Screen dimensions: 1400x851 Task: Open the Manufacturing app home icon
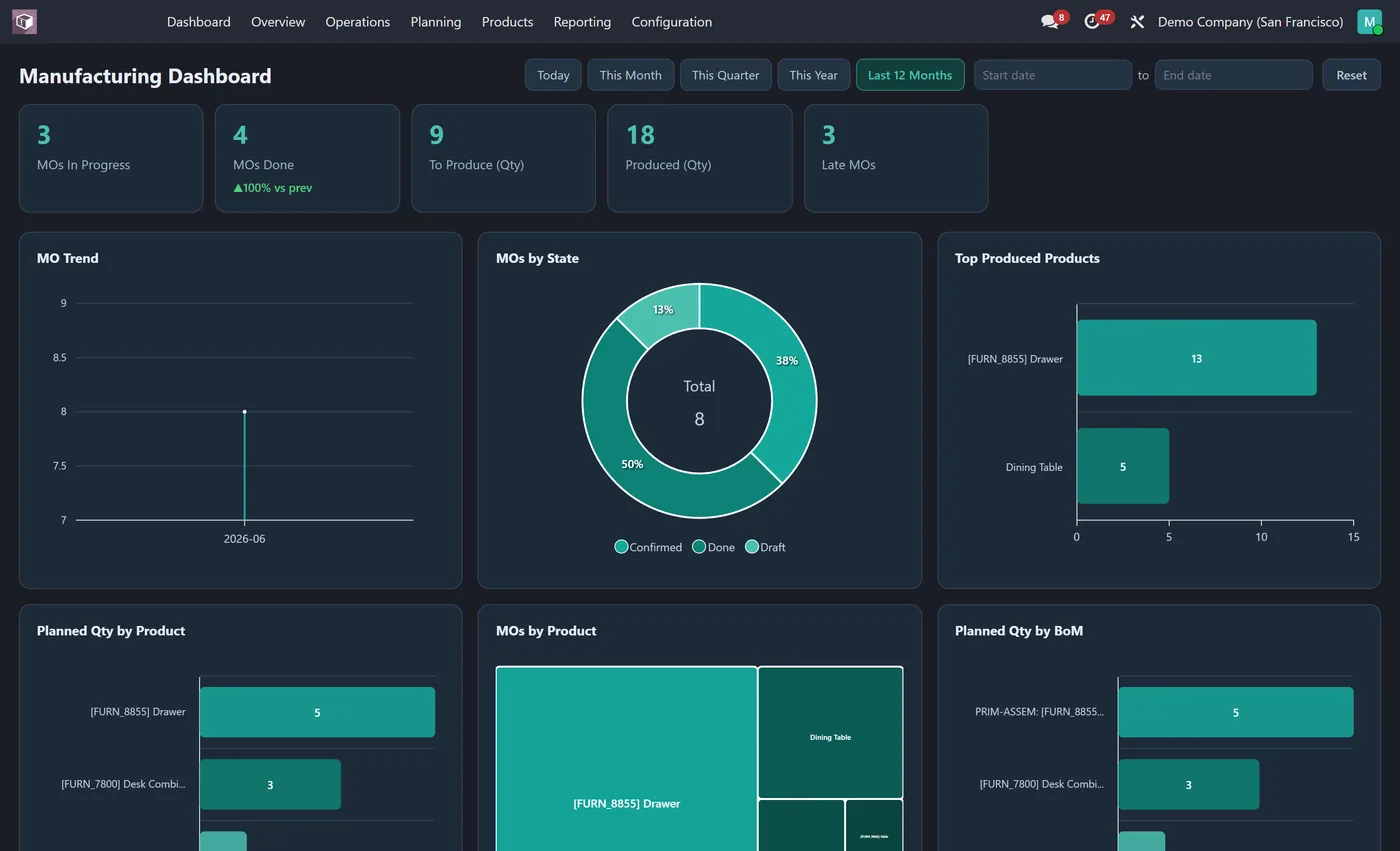[24, 21]
